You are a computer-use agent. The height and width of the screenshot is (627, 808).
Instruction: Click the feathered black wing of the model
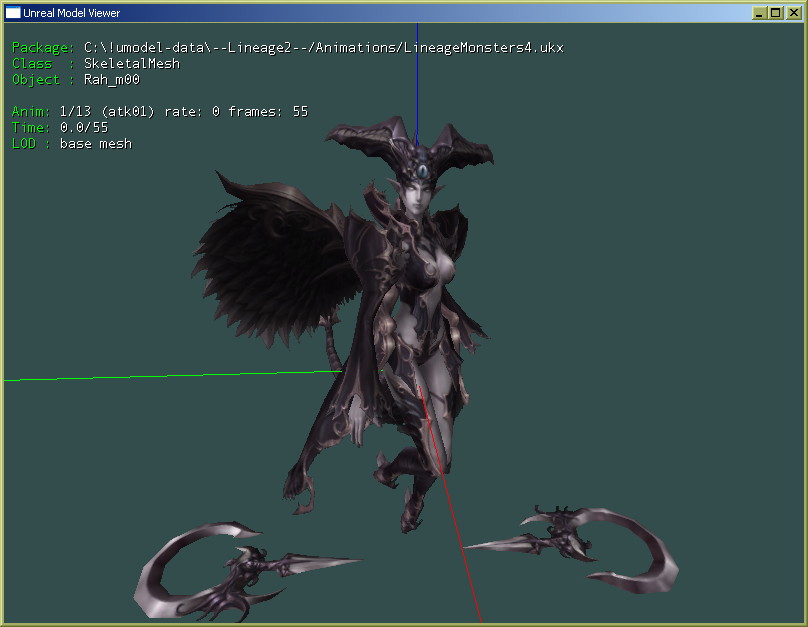276,263
